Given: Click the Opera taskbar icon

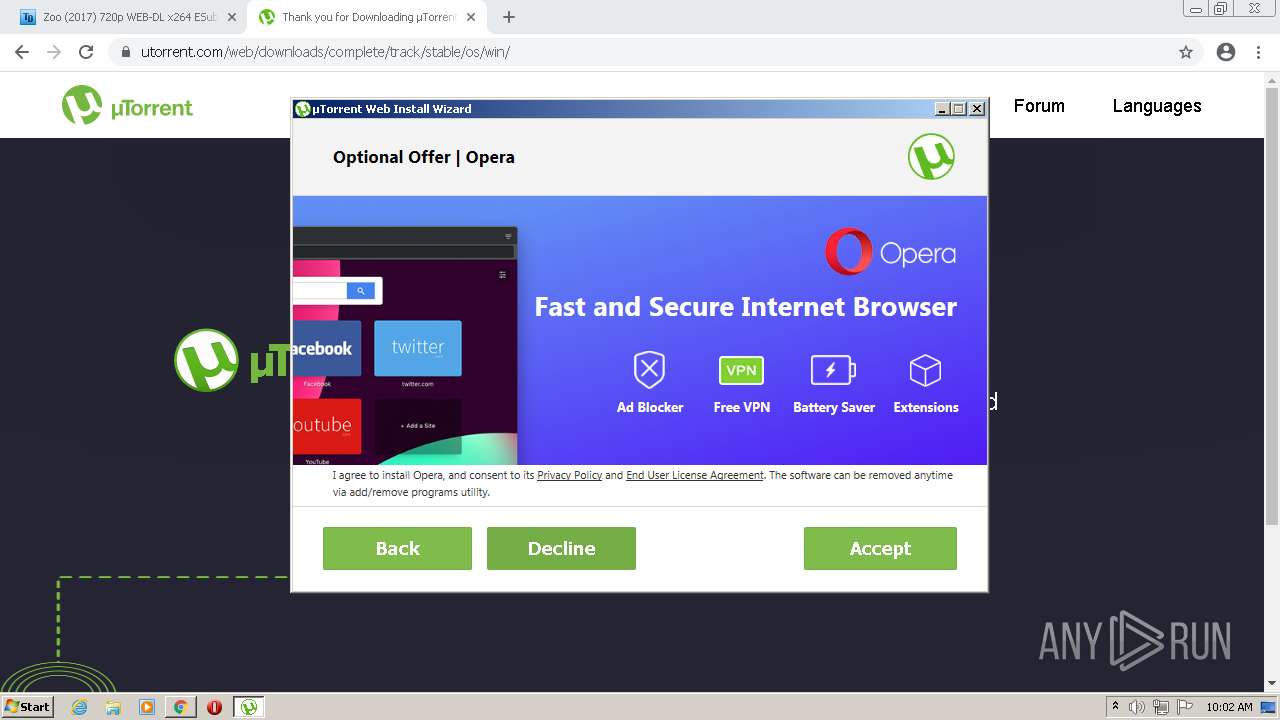Looking at the screenshot, I should tap(214, 707).
